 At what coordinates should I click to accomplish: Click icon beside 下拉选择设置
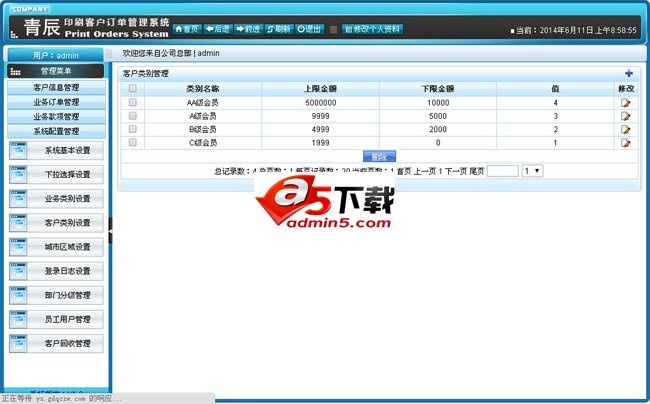pos(18,174)
